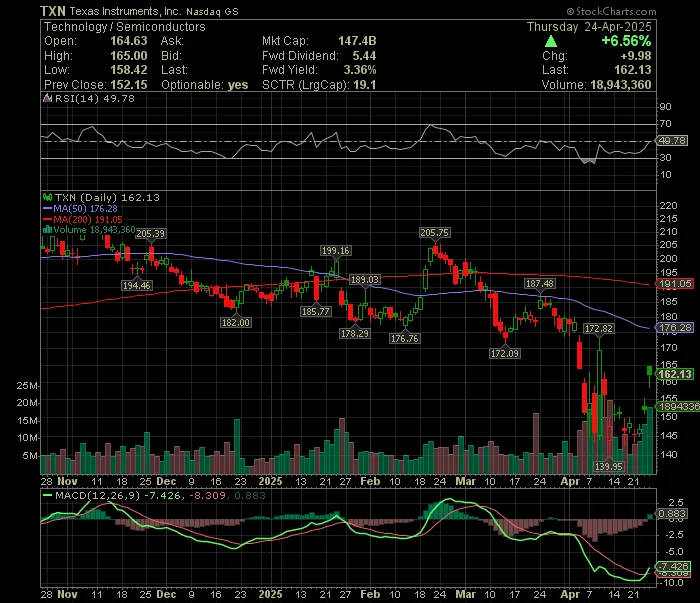Click the Mkt Cap value 147.4B
700x603 pixels.
click(x=357, y=41)
